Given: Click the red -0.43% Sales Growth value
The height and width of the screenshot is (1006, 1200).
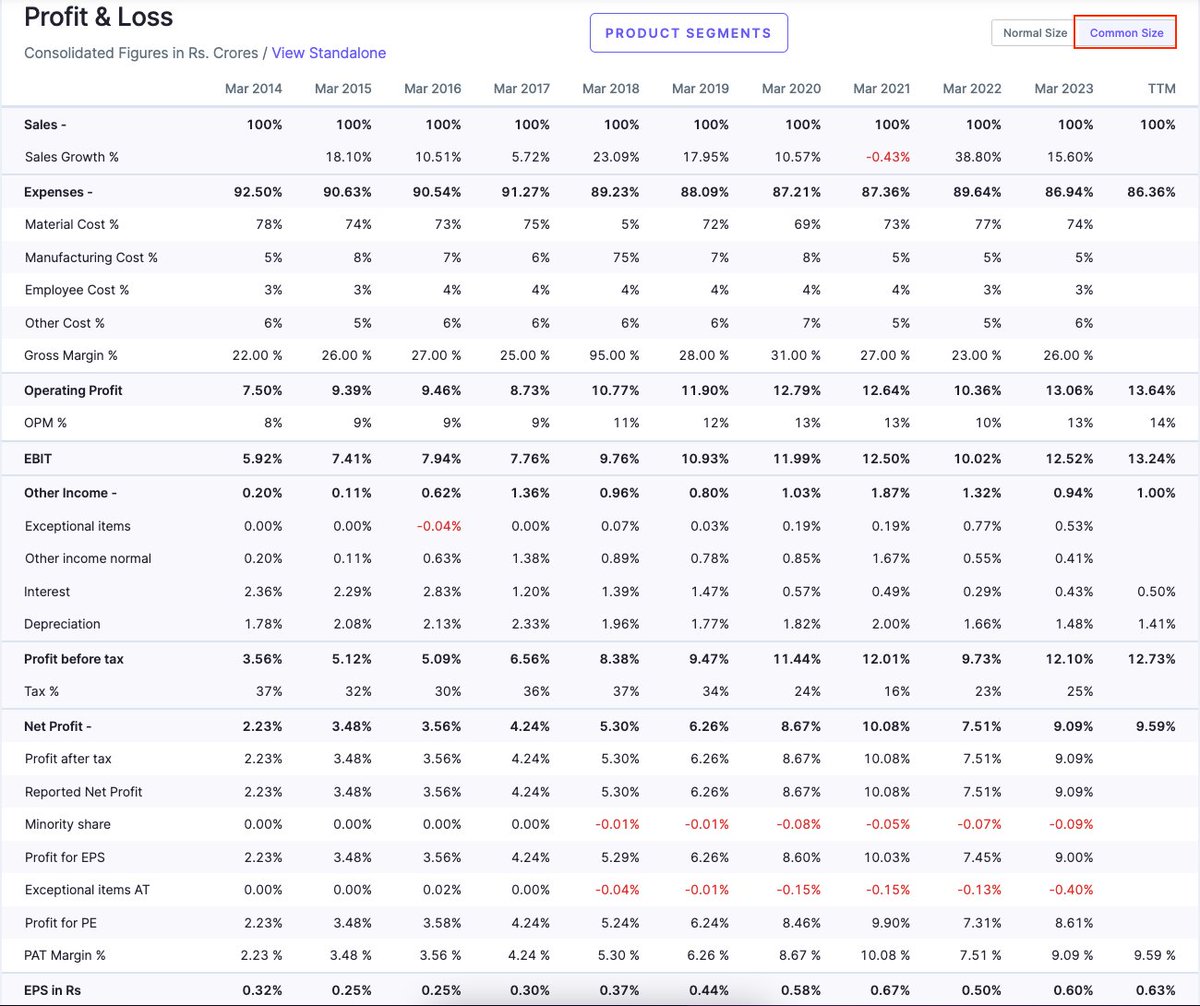Looking at the screenshot, I should point(887,158).
